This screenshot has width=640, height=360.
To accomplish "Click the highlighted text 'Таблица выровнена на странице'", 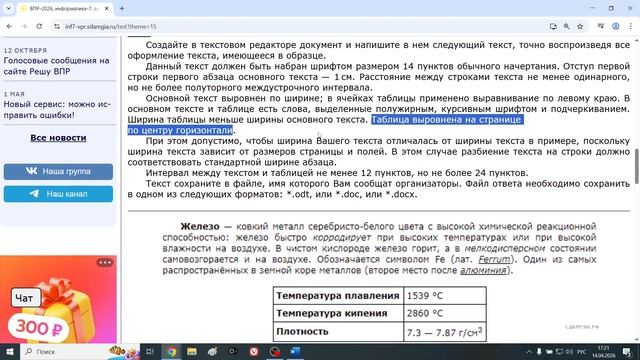I will click(x=447, y=120).
